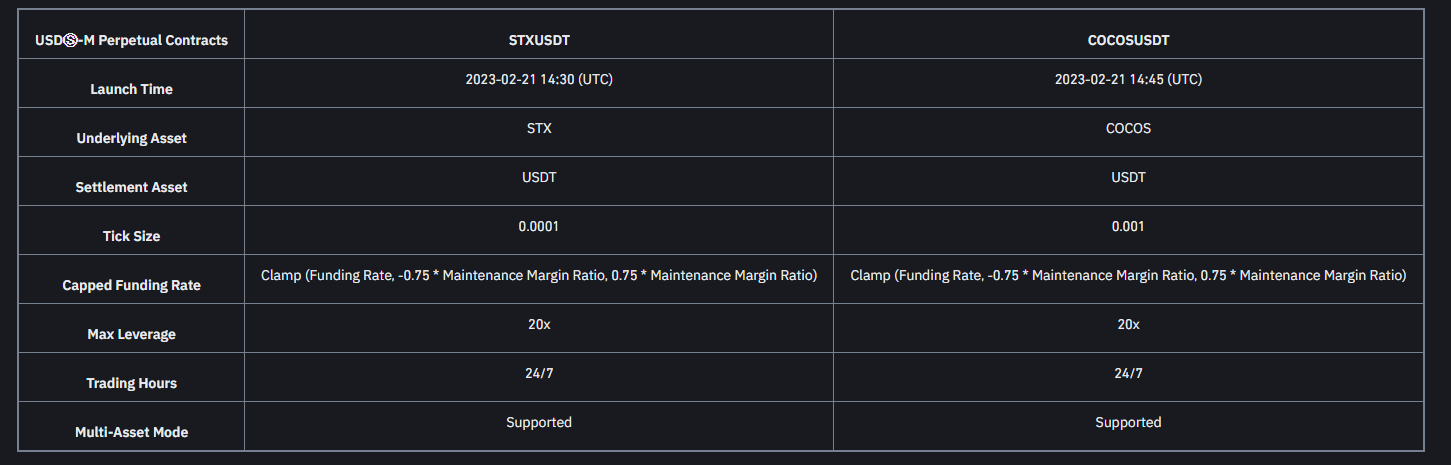Click the Tick Size row label

coord(131,236)
